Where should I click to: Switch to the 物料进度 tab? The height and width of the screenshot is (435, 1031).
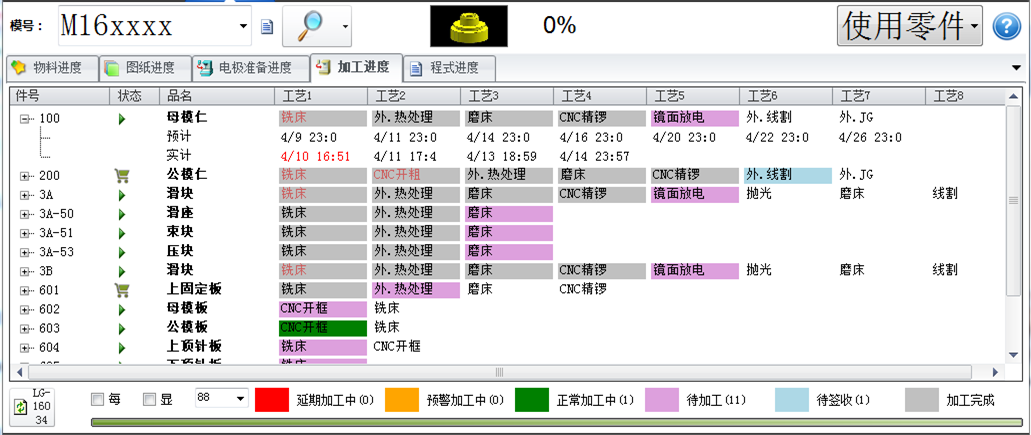[50, 68]
